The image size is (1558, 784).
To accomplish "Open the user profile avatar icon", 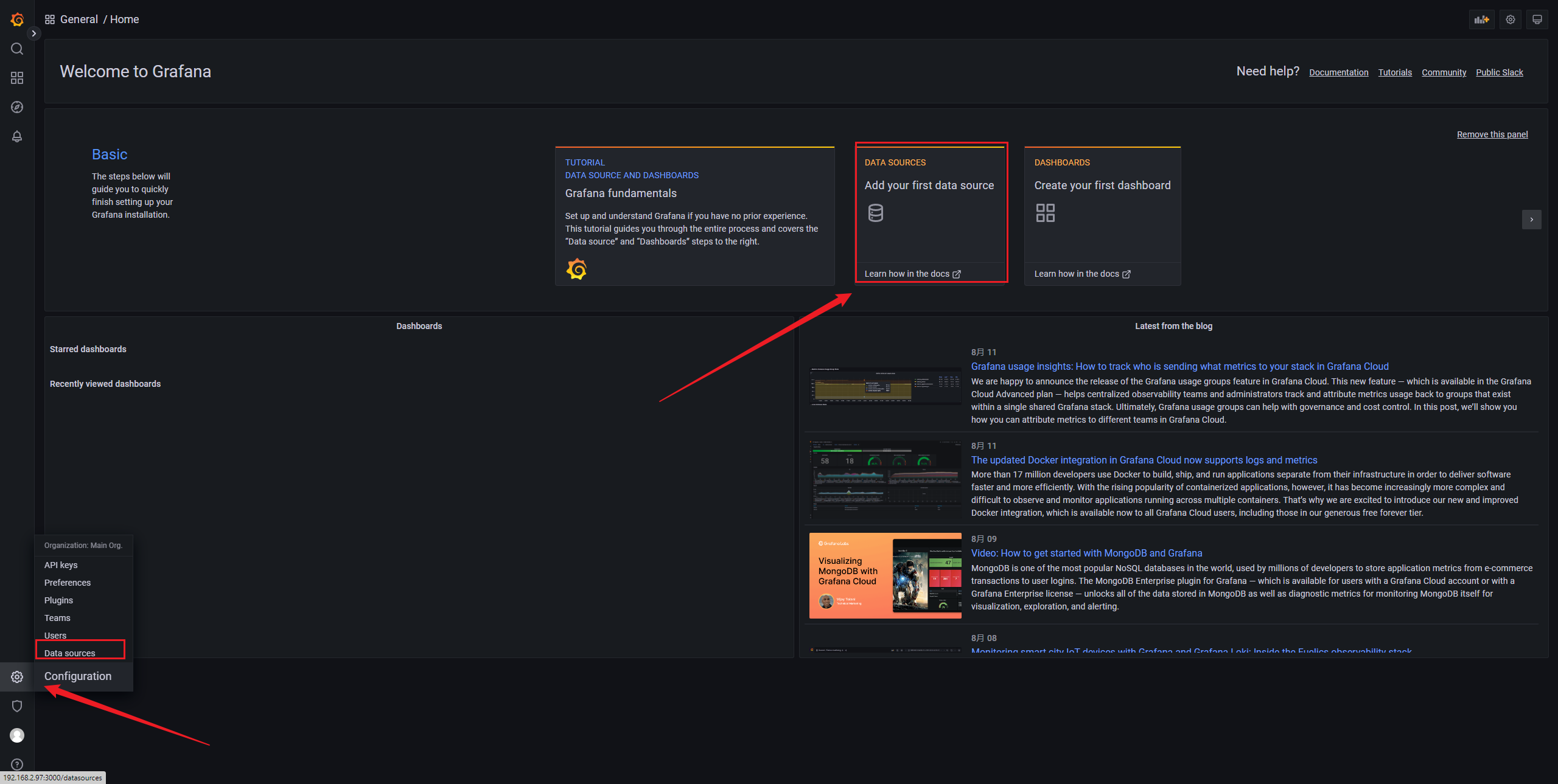I will tap(17, 735).
